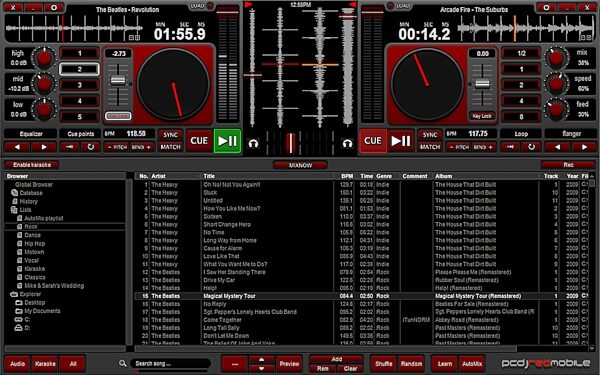This screenshot has height=375, width=600.
Task: Click the right deck pitch slider handle
Action: (482, 84)
